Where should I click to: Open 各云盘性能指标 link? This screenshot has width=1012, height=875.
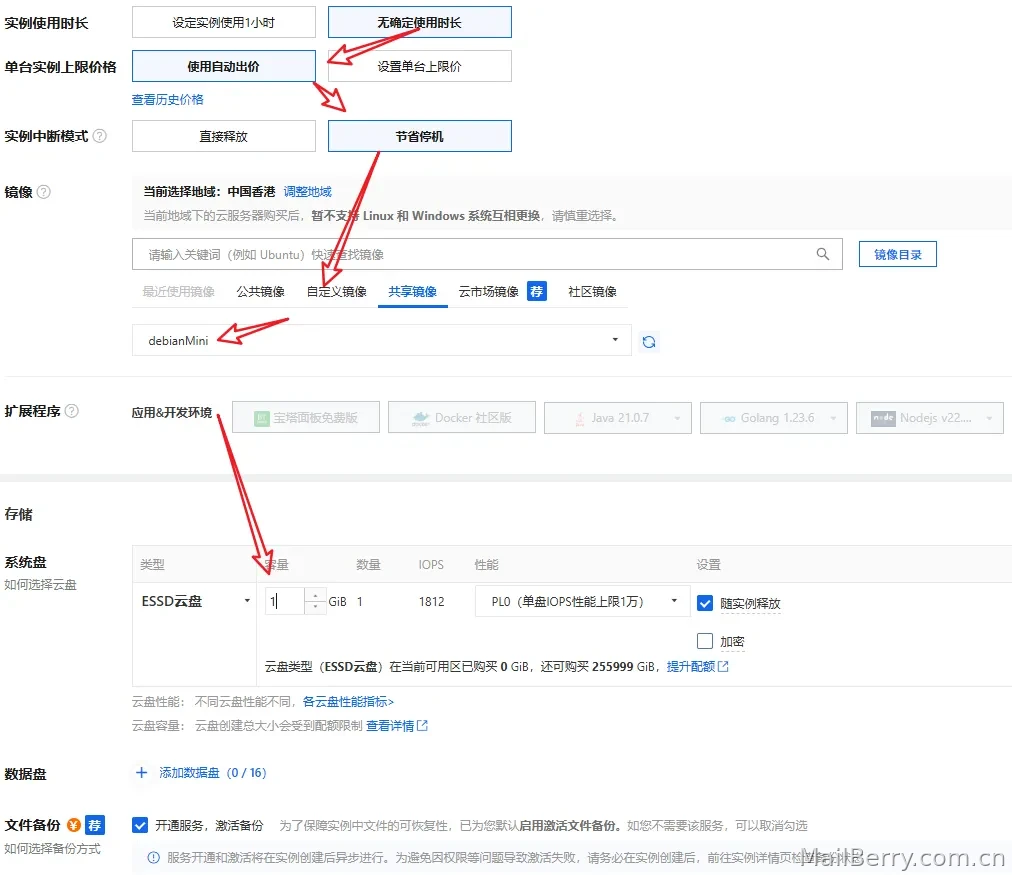[348, 701]
